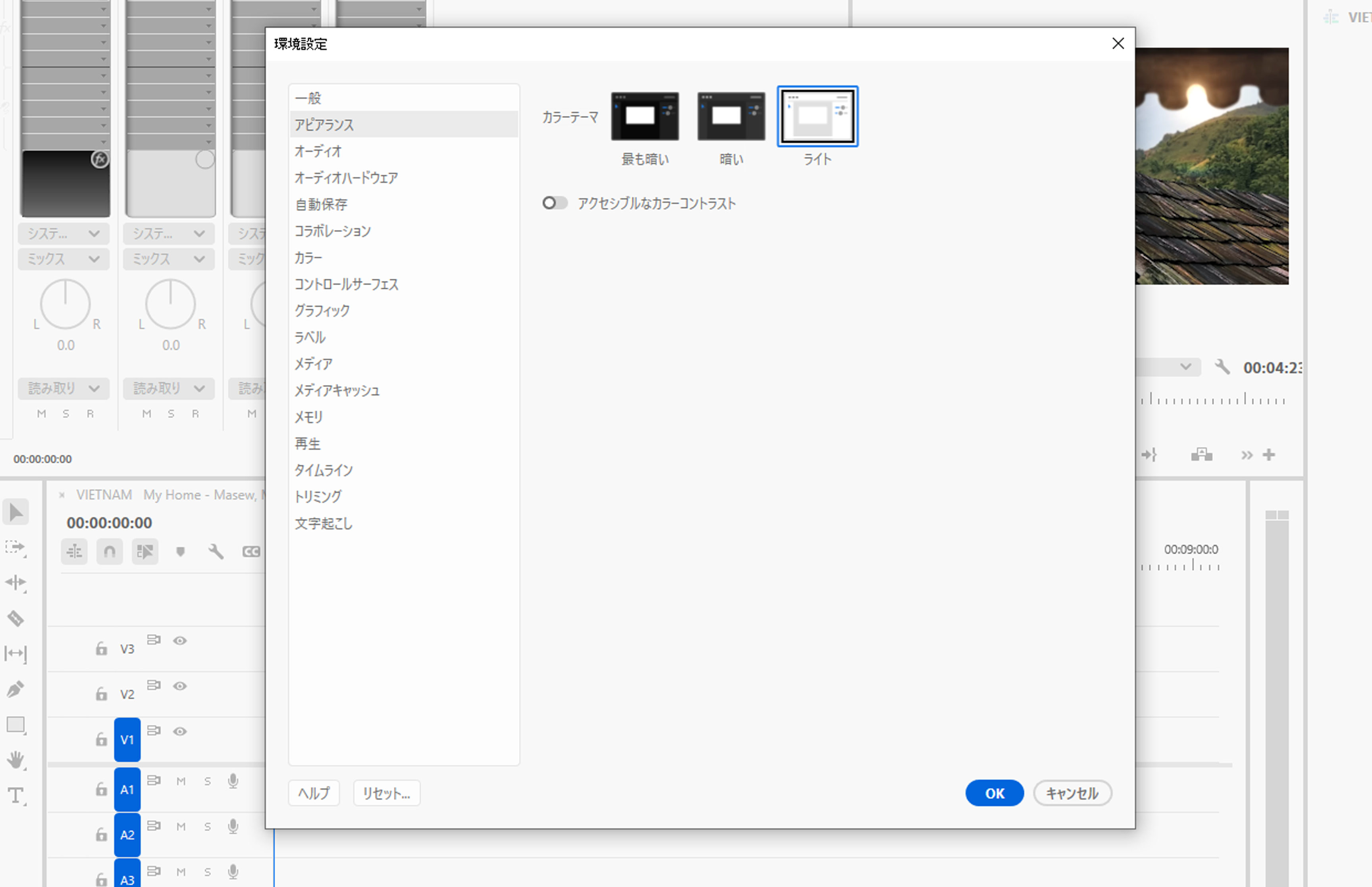Select the Ripple Edit tool
1372x887 pixels.
pos(15,583)
